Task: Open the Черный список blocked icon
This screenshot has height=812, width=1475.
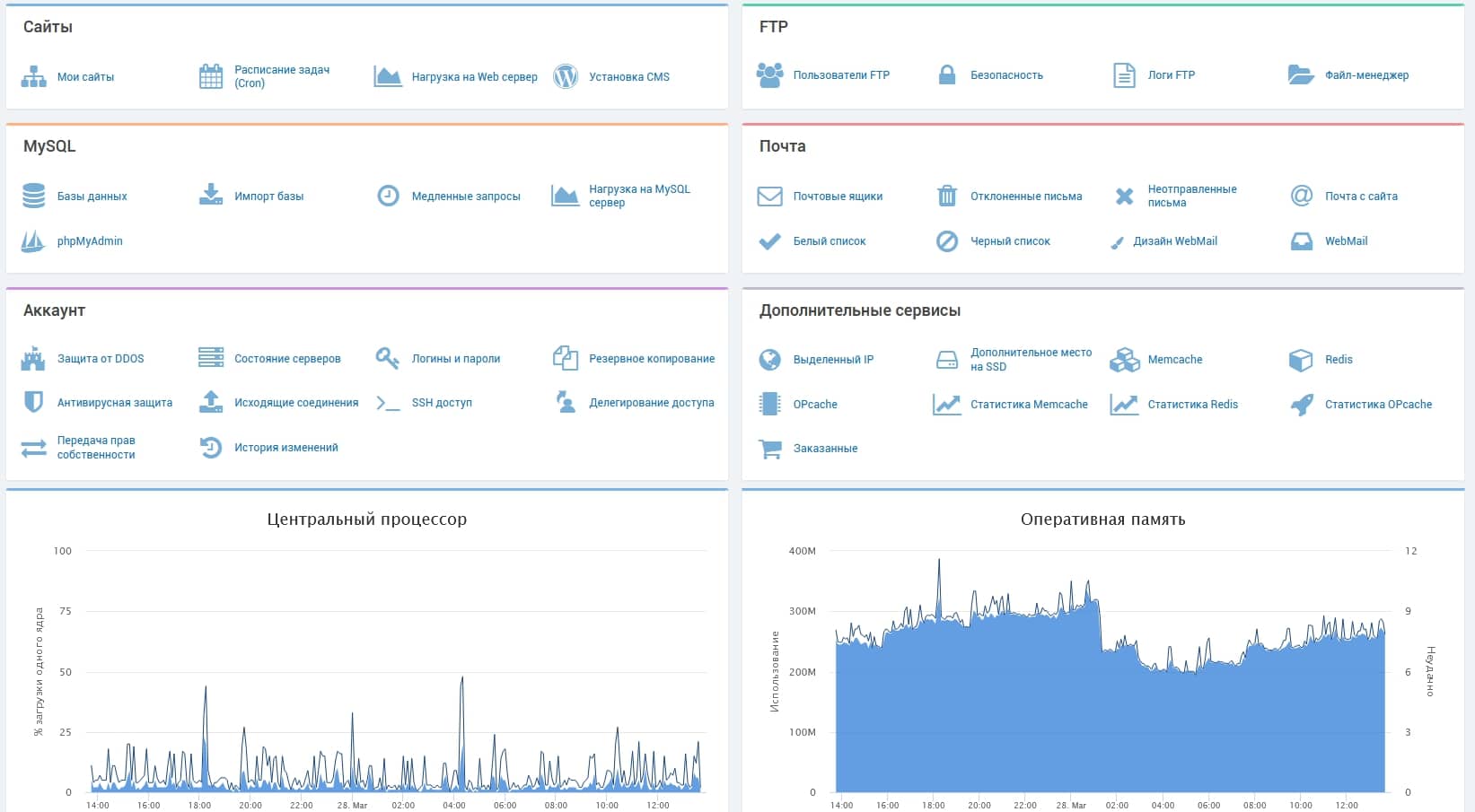Action: 947,240
